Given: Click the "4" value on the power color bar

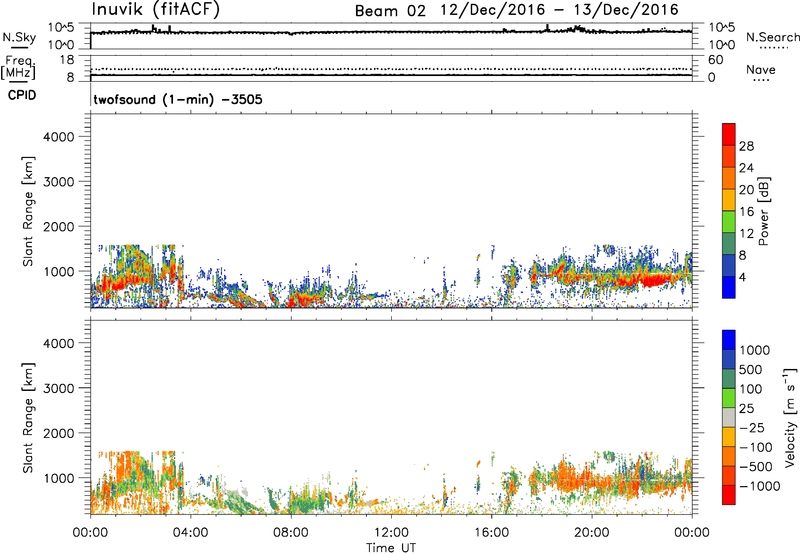Looking at the screenshot, I should tap(743, 278).
